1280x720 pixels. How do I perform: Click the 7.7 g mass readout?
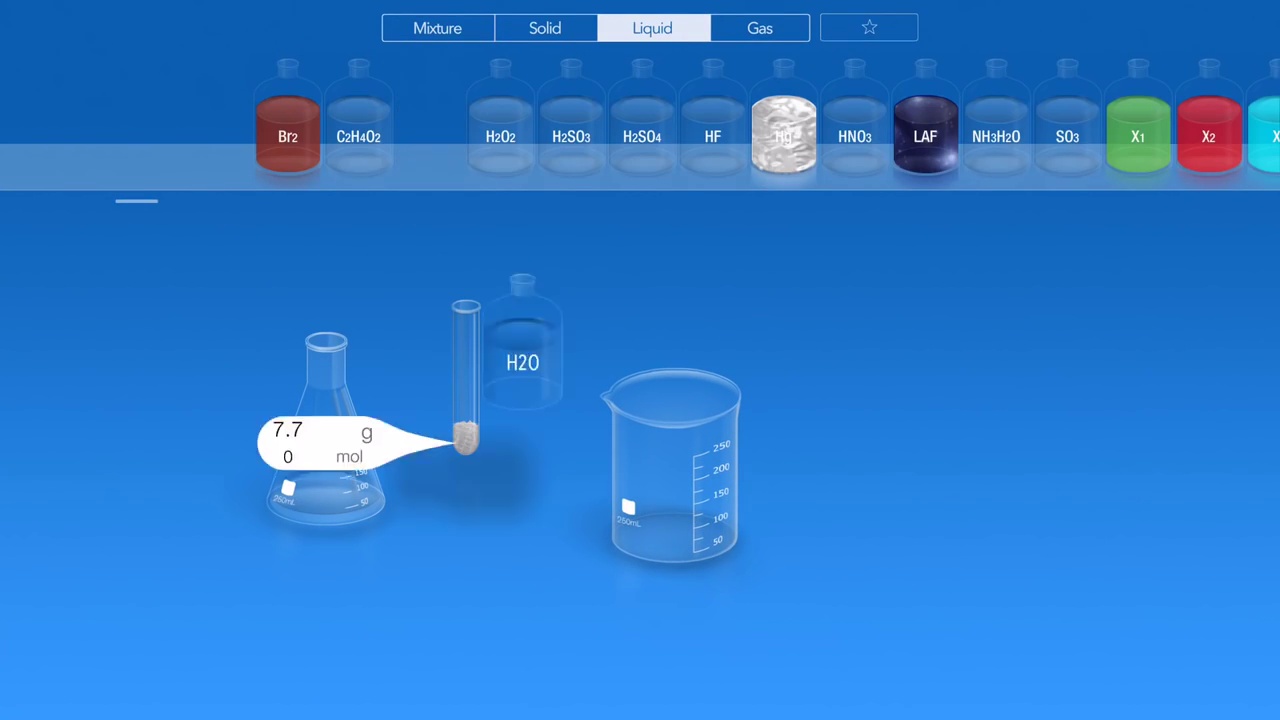pyautogui.click(x=288, y=430)
